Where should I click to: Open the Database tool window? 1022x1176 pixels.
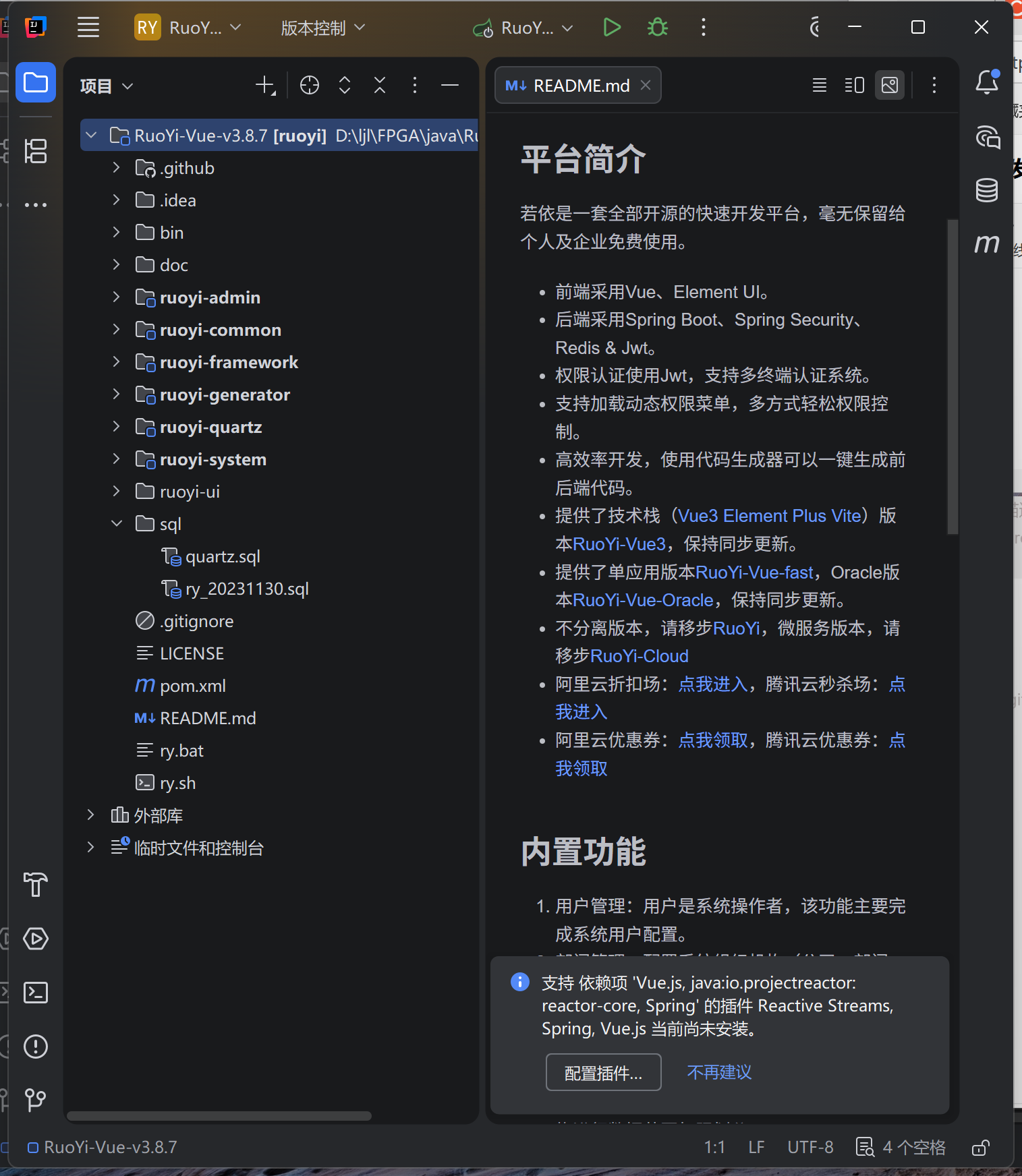click(987, 190)
